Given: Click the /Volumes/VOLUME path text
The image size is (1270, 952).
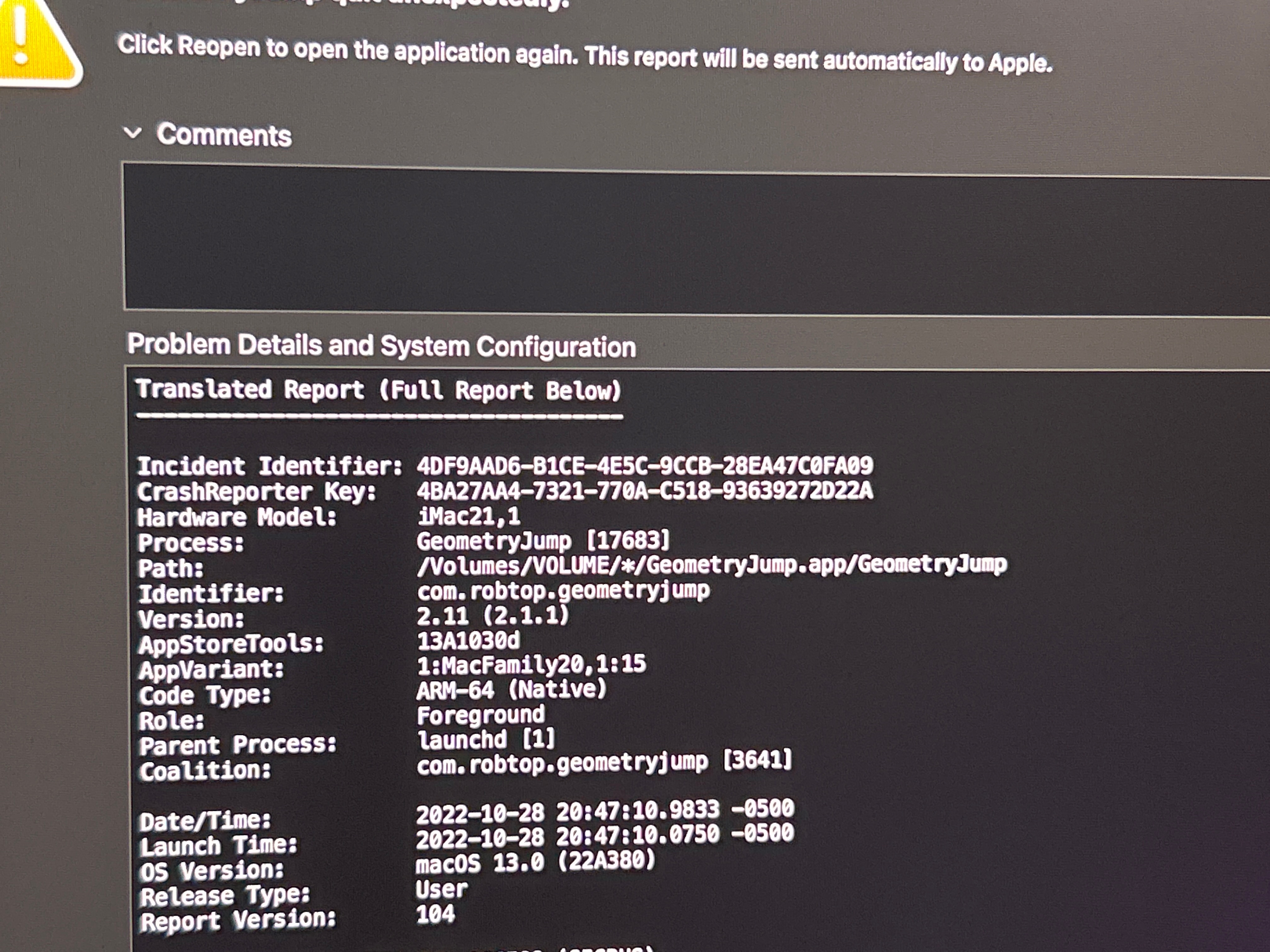Looking at the screenshot, I should 711,565.
